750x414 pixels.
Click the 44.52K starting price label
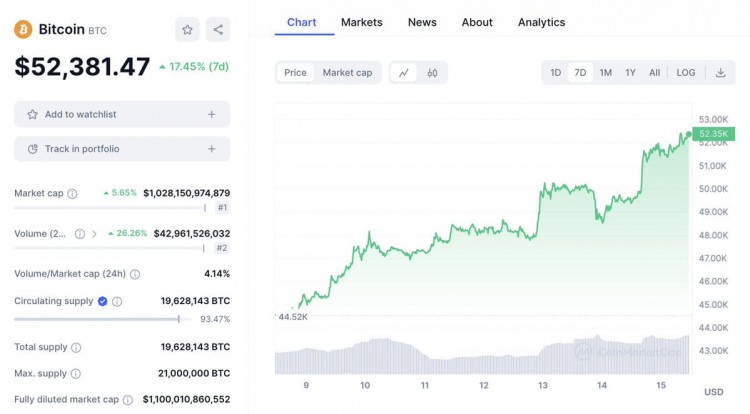pyautogui.click(x=293, y=317)
